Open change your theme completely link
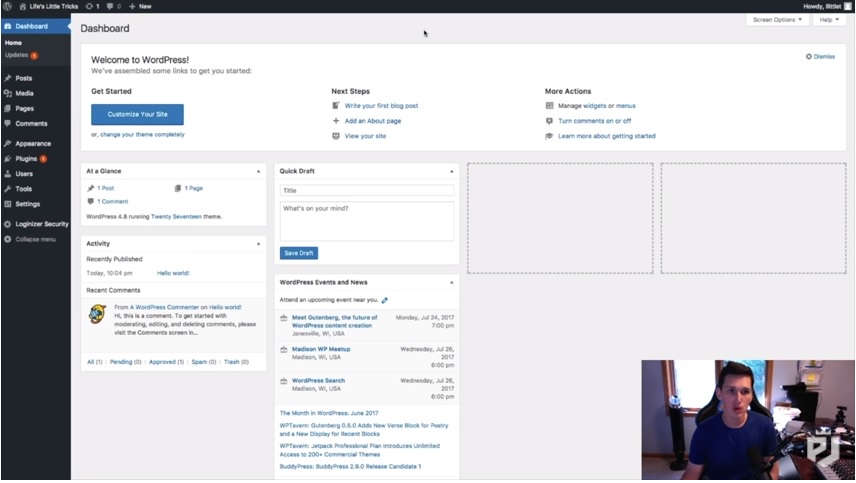The height and width of the screenshot is (483, 856). click(142, 134)
